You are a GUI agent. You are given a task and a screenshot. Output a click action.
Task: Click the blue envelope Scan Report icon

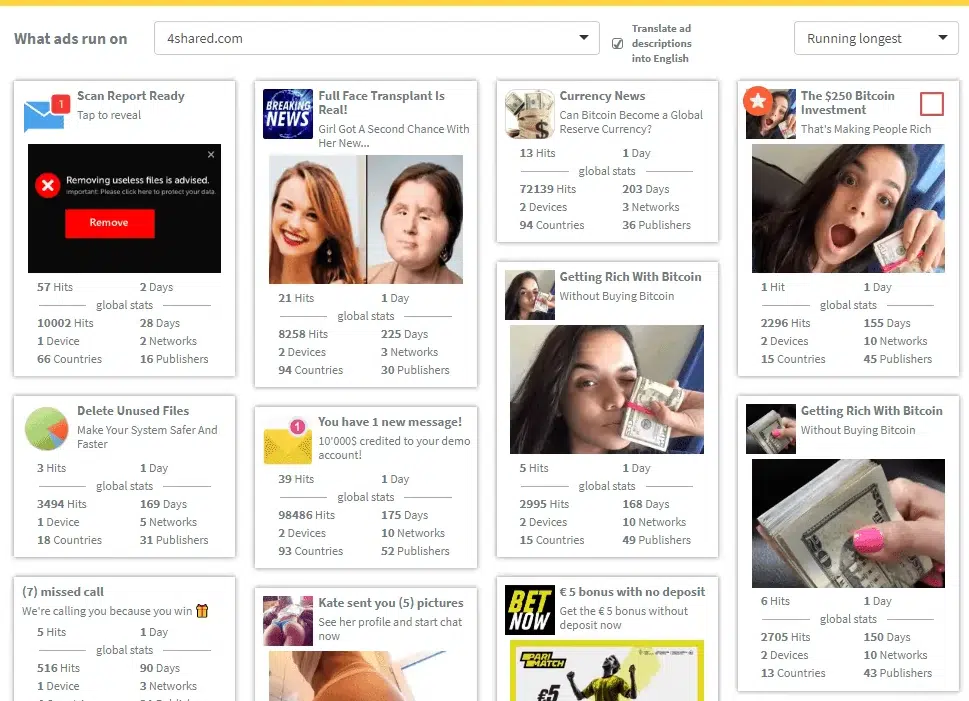pyautogui.click(x=46, y=113)
